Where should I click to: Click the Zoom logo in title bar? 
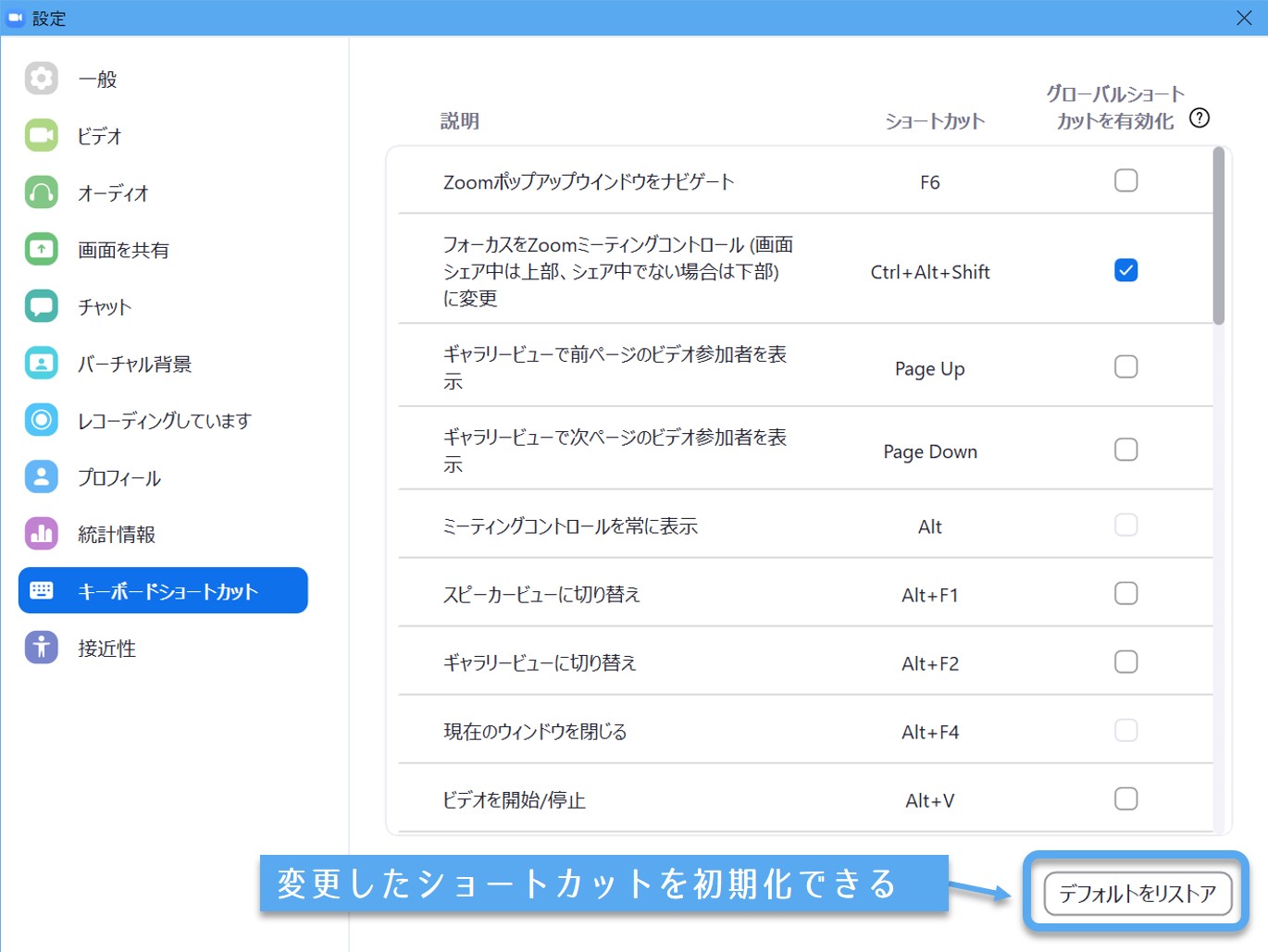coord(15,18)
